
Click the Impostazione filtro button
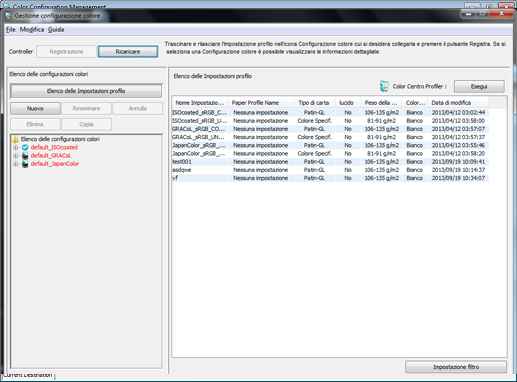(x=456, y=367)
